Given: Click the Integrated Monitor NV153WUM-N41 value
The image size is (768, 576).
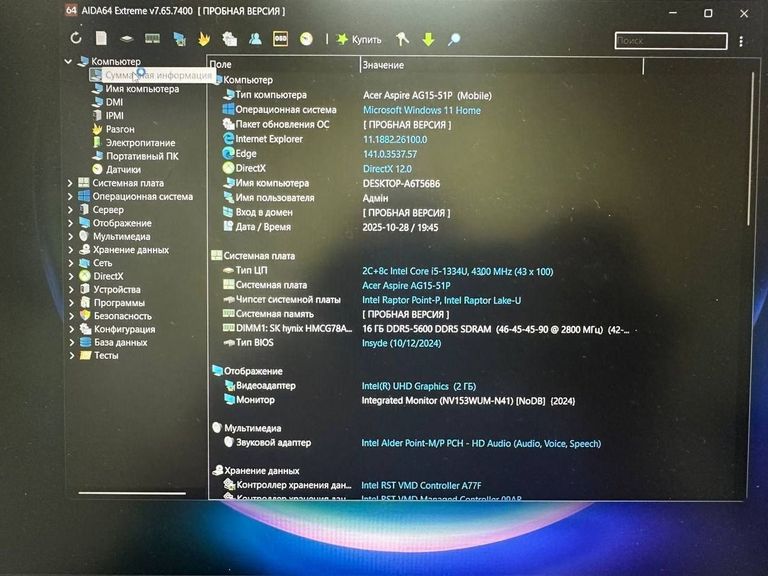Looking at the screenshot, I should point(468,401).
